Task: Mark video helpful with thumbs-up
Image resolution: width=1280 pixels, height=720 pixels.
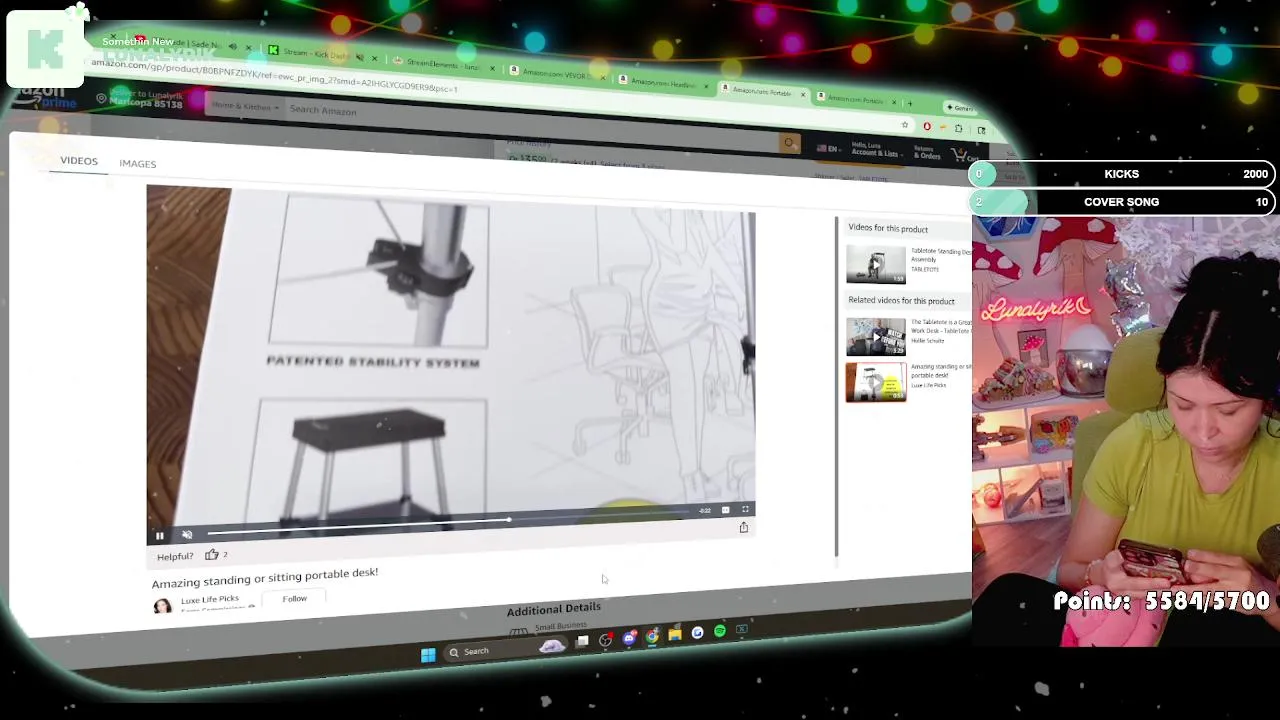Action: [212, 554]
